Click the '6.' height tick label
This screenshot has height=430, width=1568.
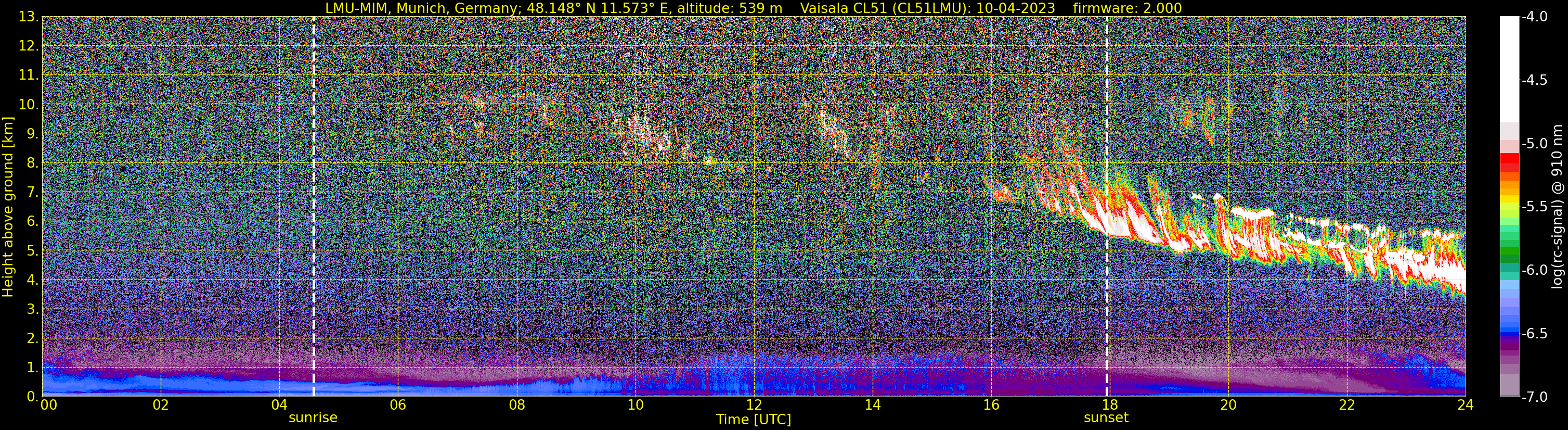coord(32,222)
